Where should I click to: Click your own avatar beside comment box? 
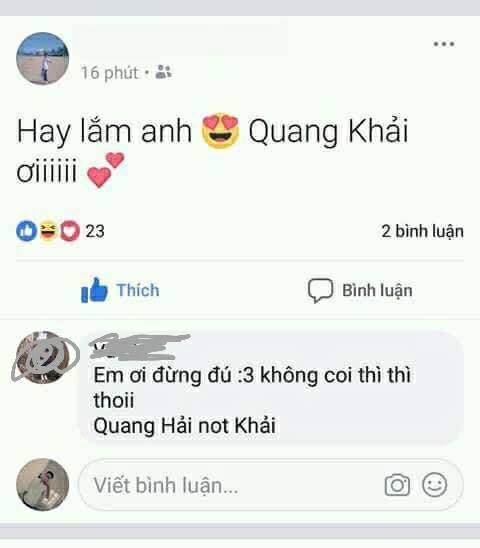[43, 485]
